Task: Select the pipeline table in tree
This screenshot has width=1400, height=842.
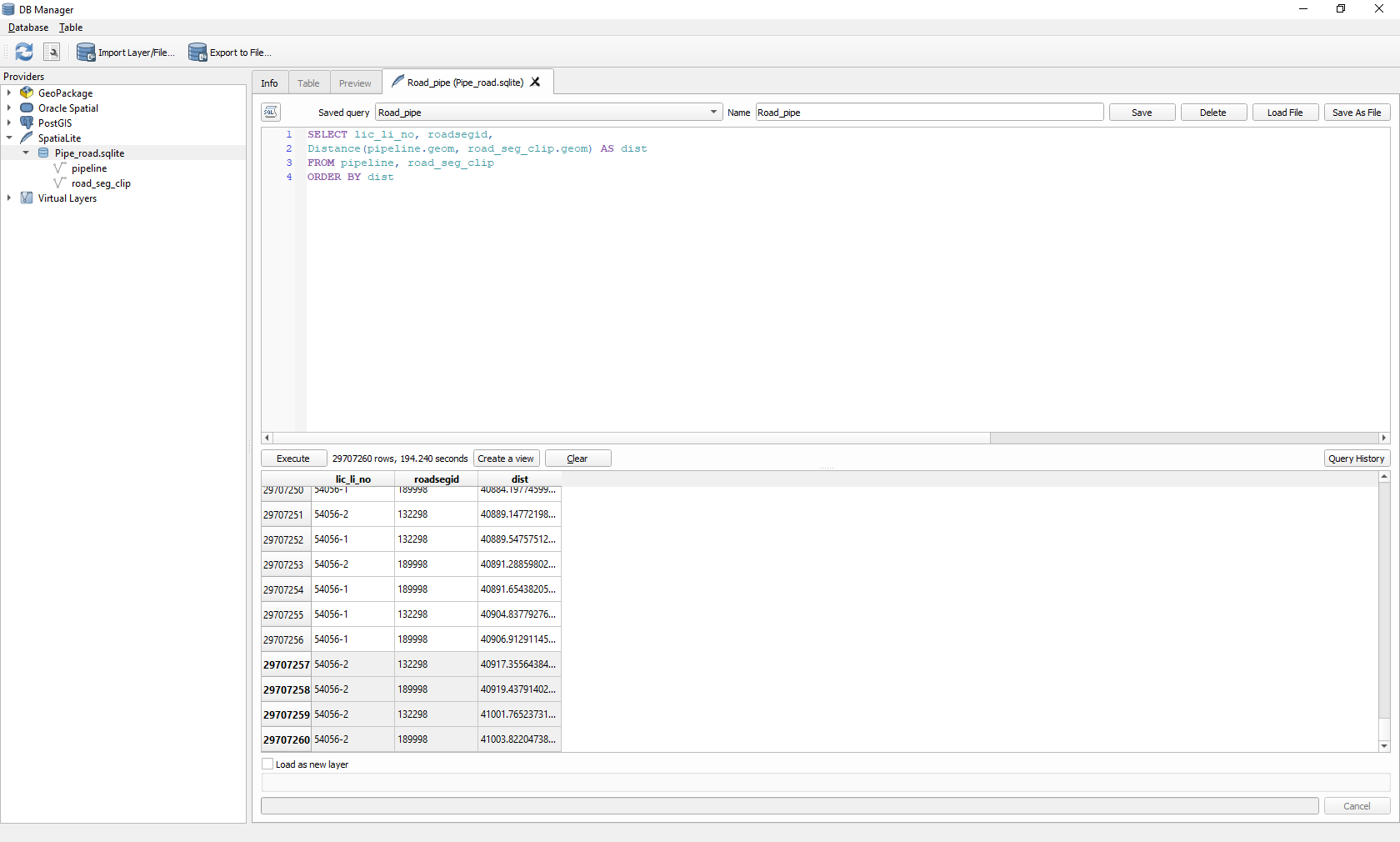Action: point(89,168)
